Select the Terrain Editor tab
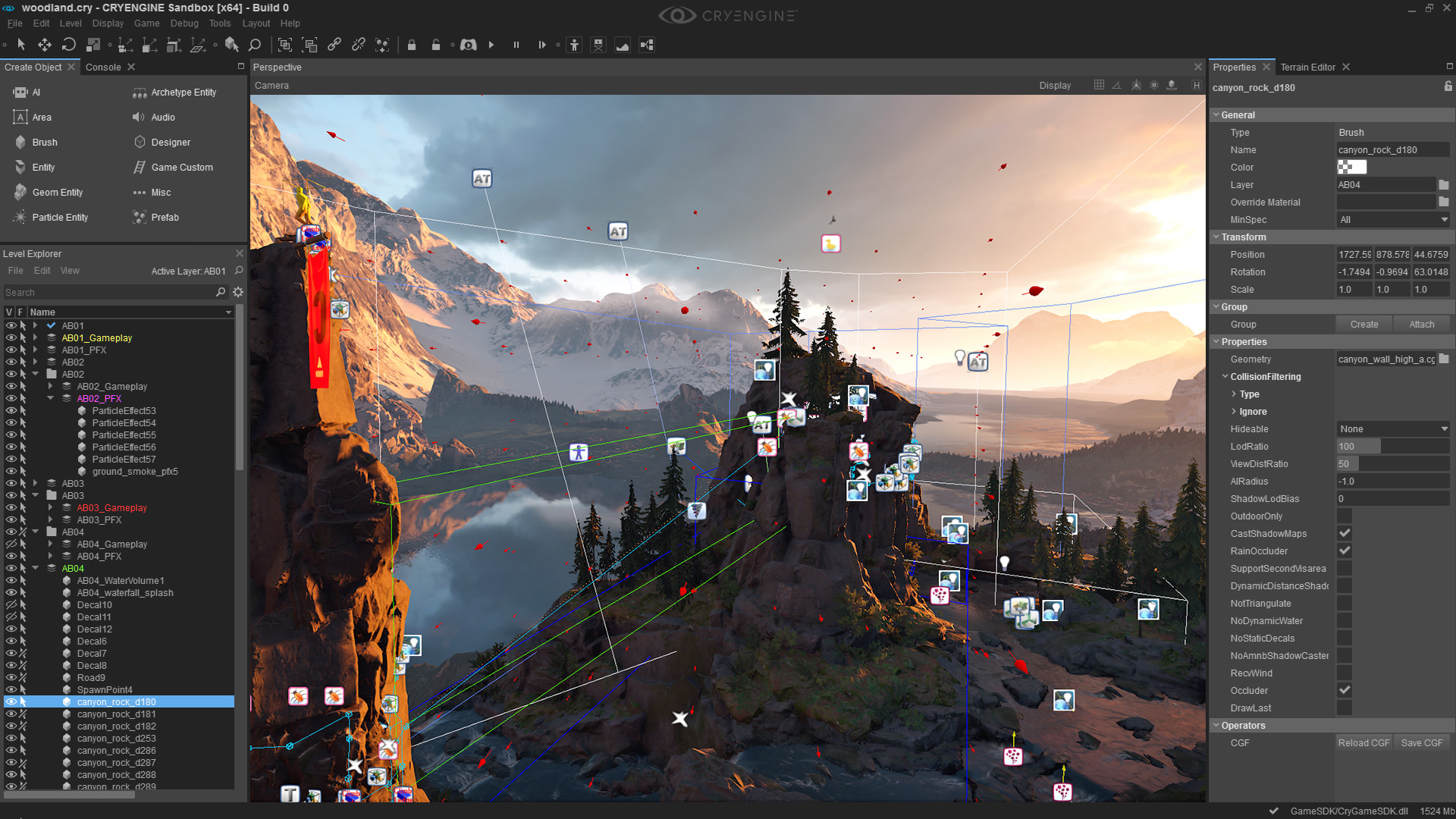 coord(1307,67)
